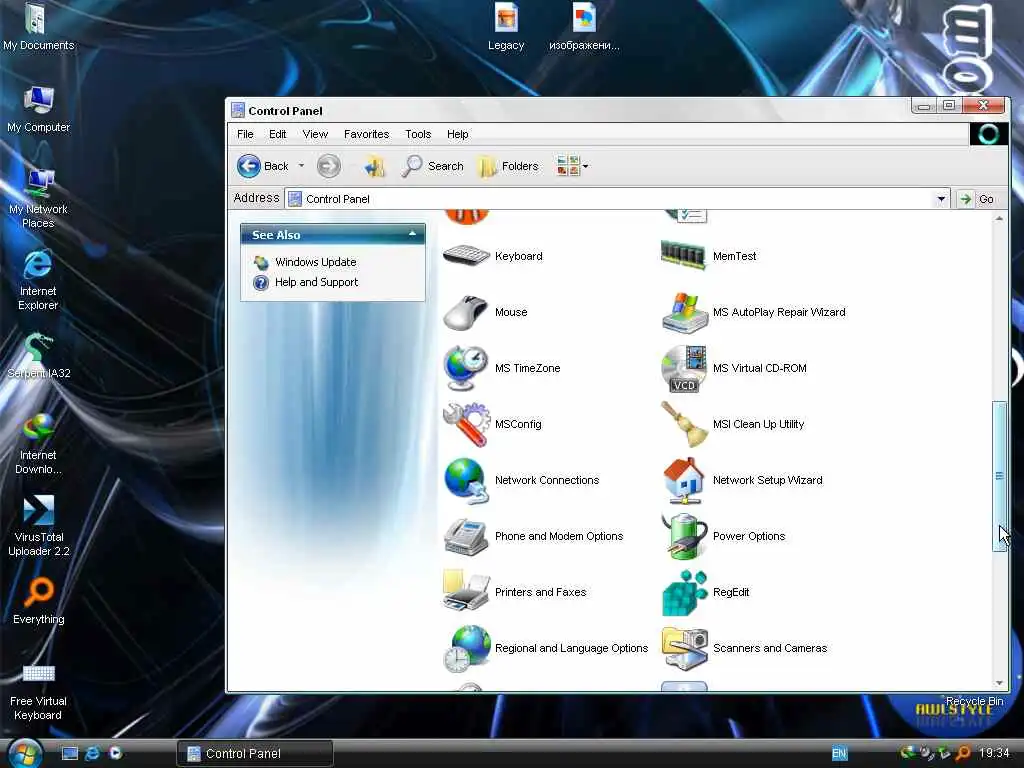Click the scrollbar up arrow
Image resolution: width=1024 pixels, height=768 pixels.
(999, 219)
